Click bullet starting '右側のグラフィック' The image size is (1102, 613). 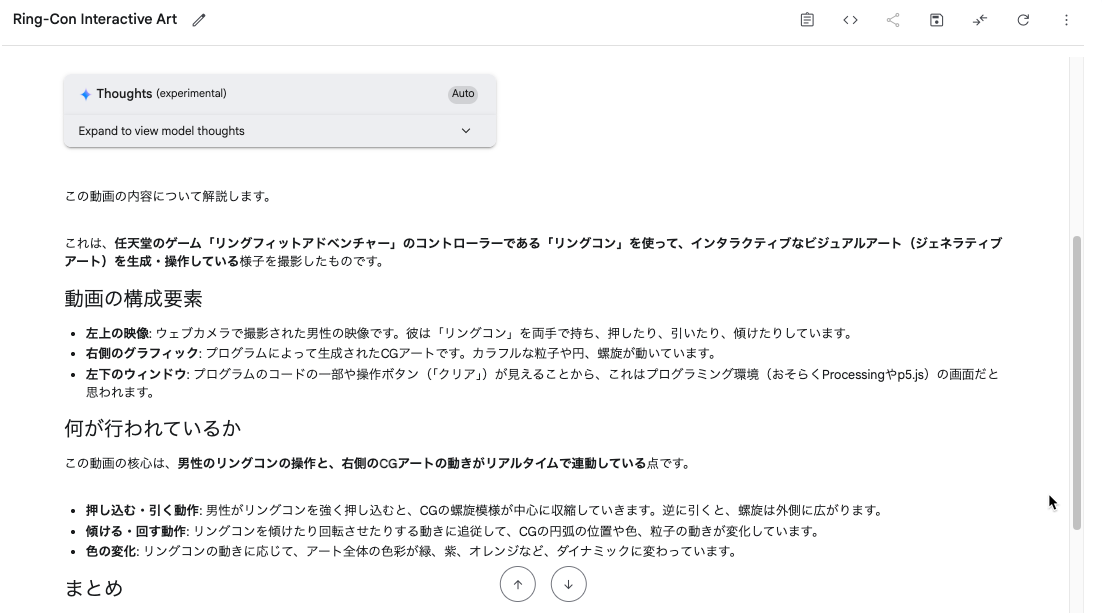coord(401,354)
